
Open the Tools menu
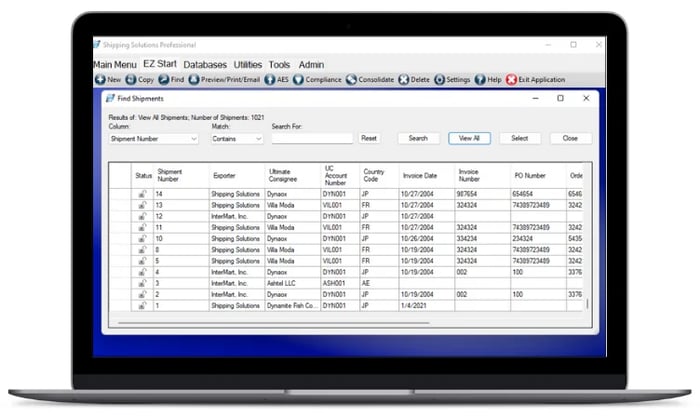point(279,65)
